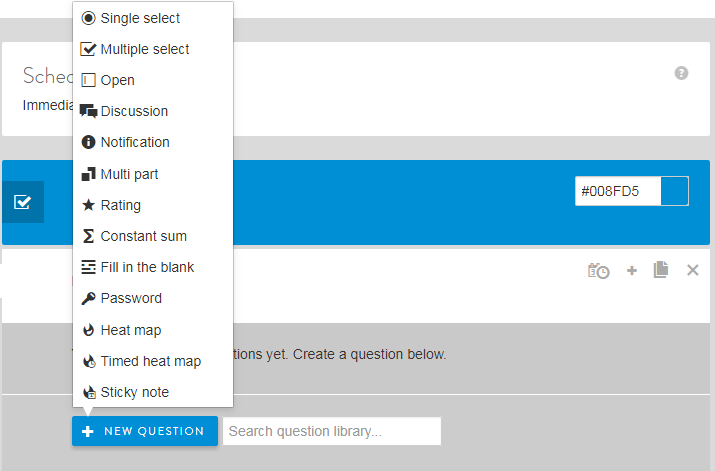The height and width of the screenshot is (471, 715).
Task: Click the X remove icon in question row
Action: click(x=693, y=270)
